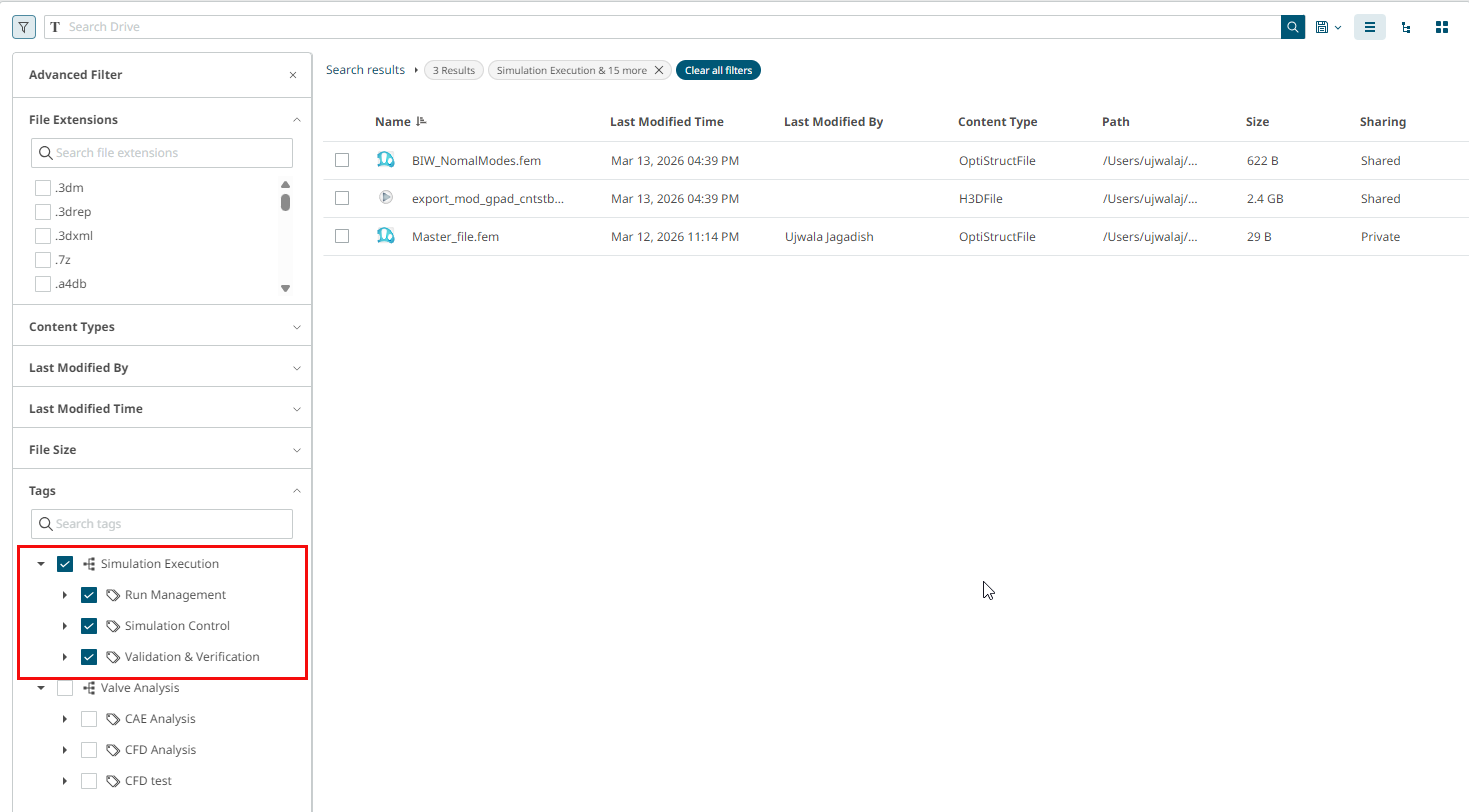Click the H3D file play icon
1469x812 pixels.
(386, 198)
